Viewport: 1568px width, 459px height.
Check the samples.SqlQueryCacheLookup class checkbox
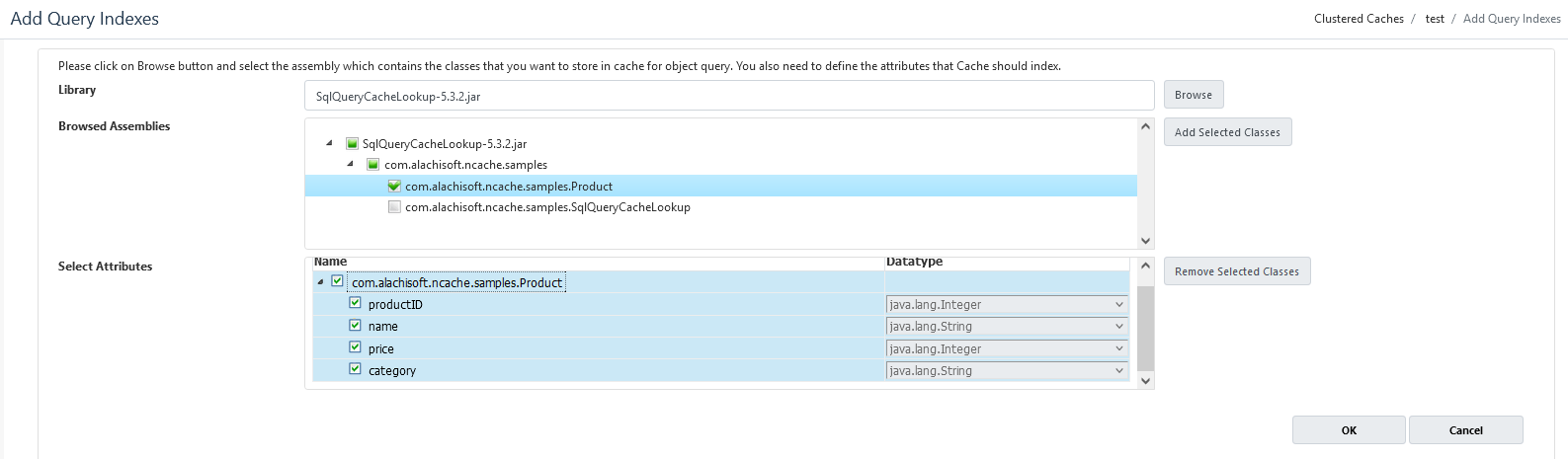[394, 207]
